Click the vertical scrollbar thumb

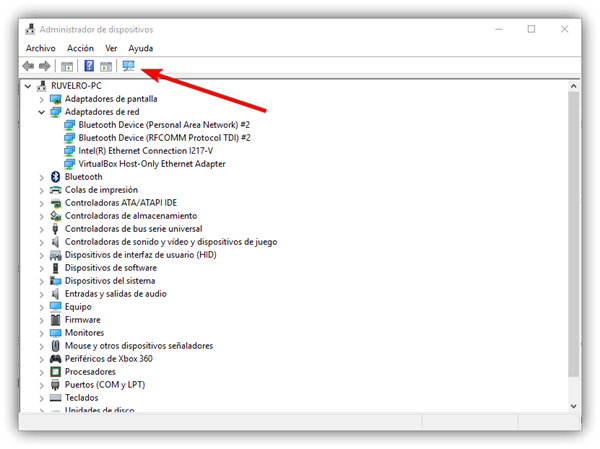pos(573,234)
